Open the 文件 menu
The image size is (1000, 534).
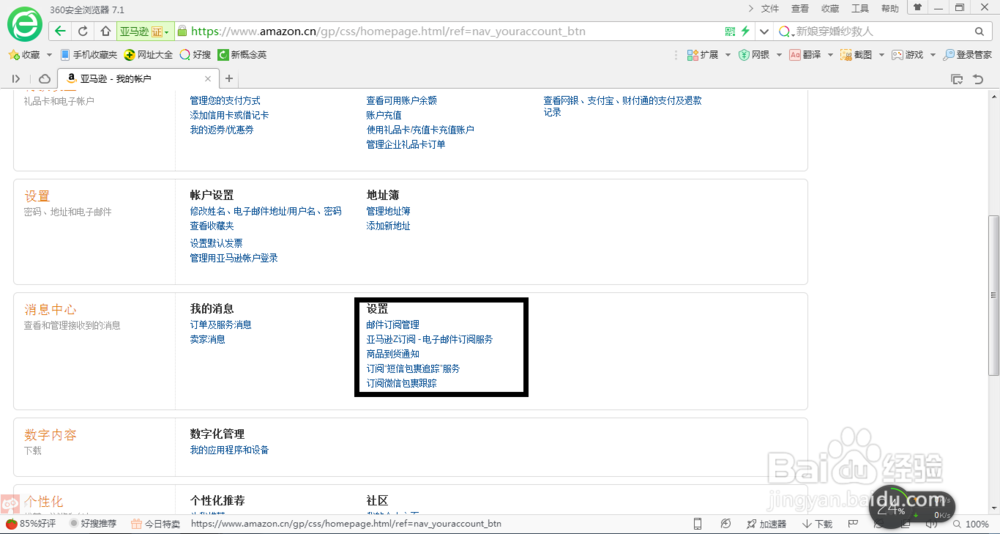coord(770,8)
